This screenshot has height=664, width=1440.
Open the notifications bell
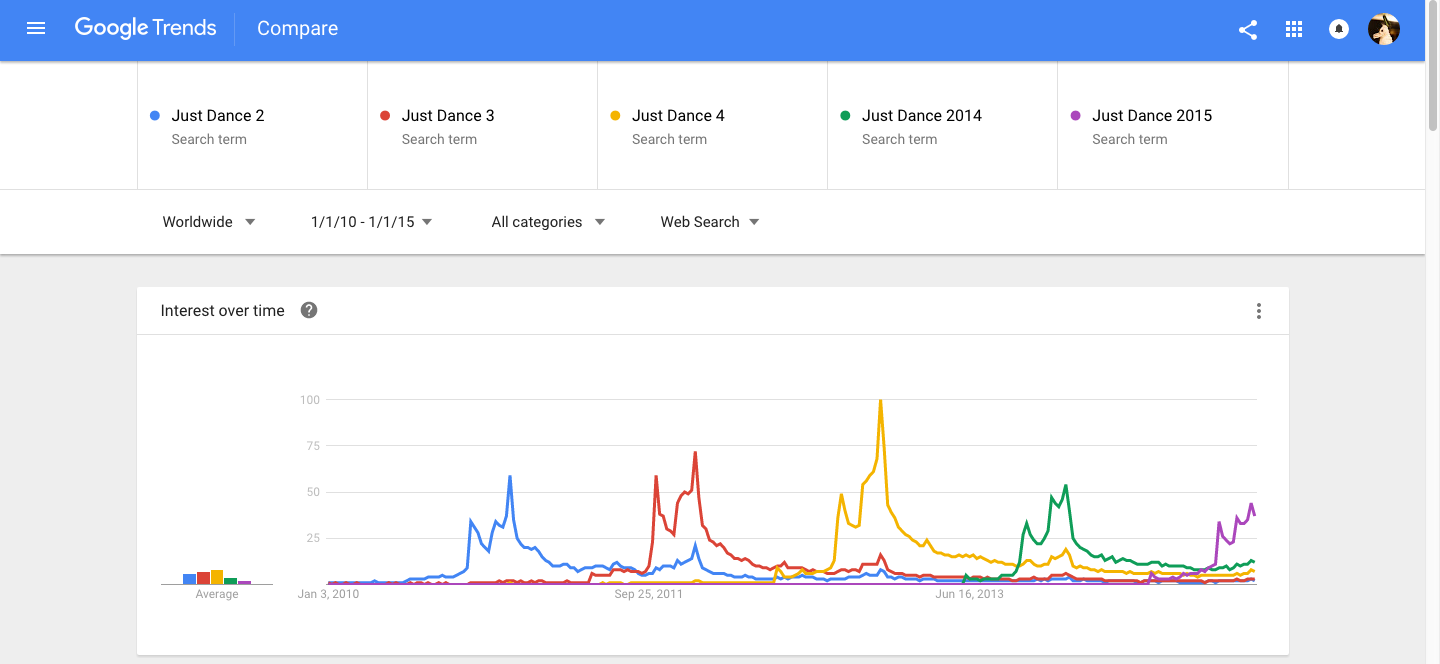[1339, 30]
